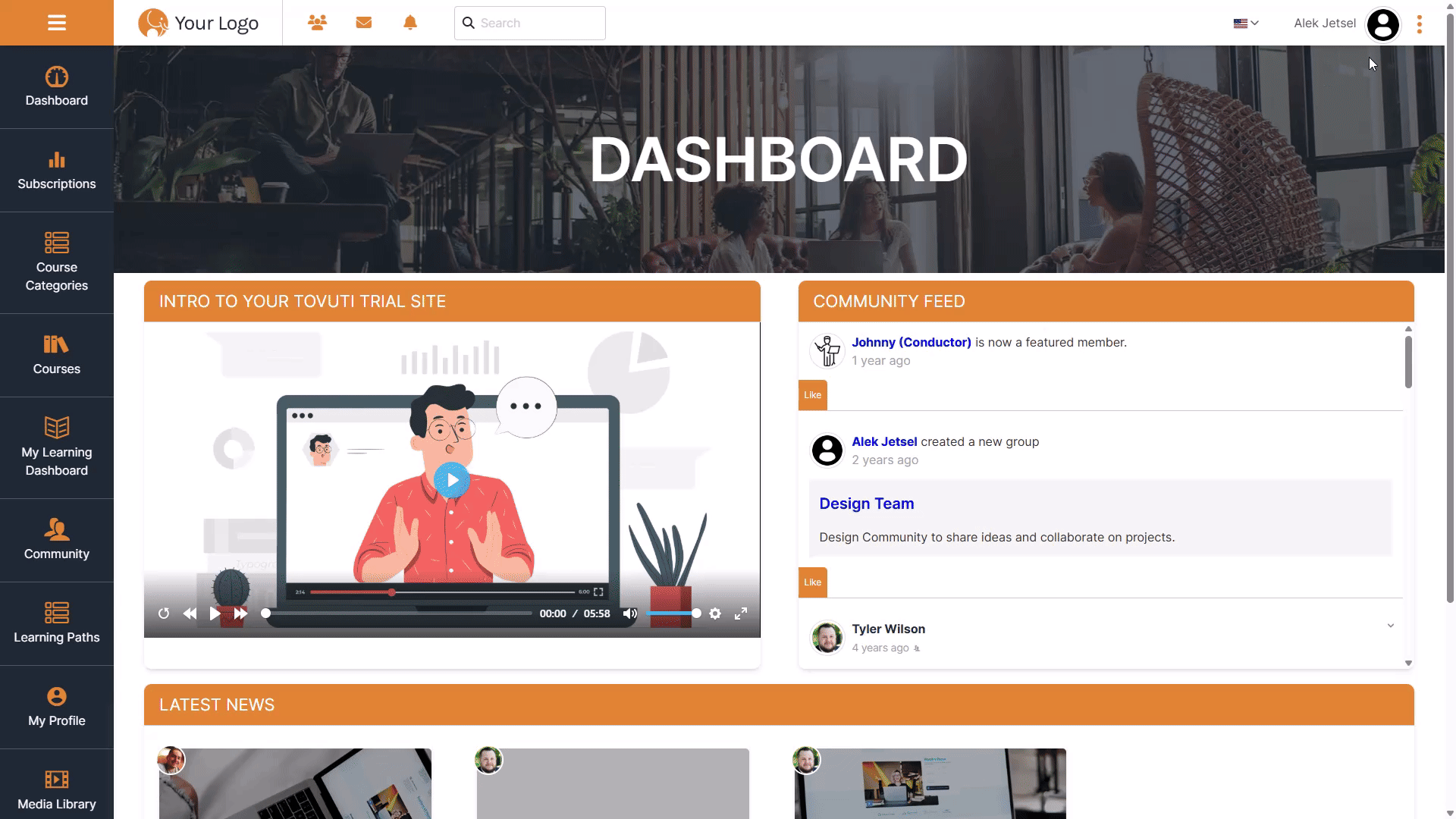Click author avatar on second news card

pyautogui.click(x=489, y=760)
